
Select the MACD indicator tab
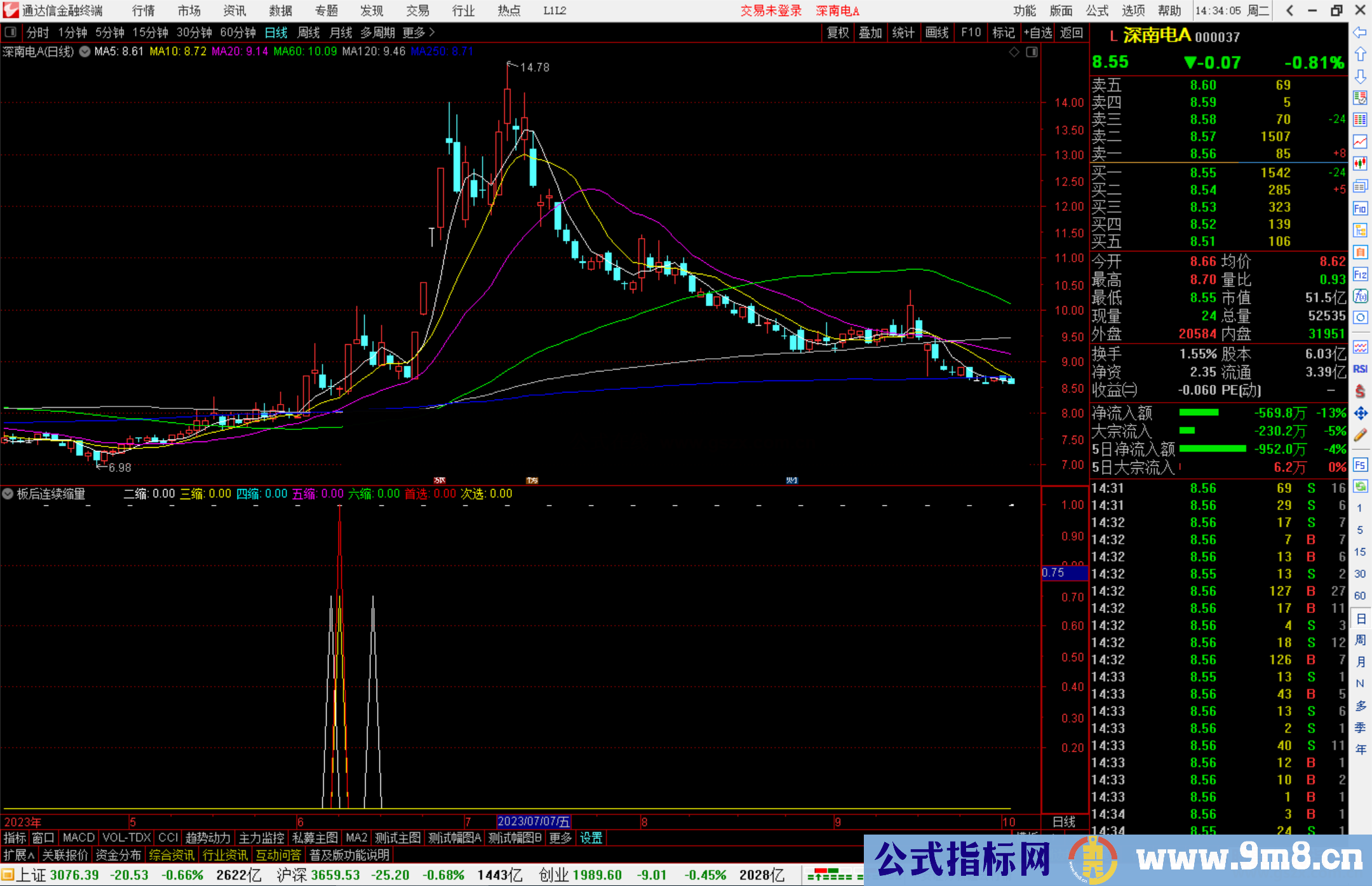78,838
